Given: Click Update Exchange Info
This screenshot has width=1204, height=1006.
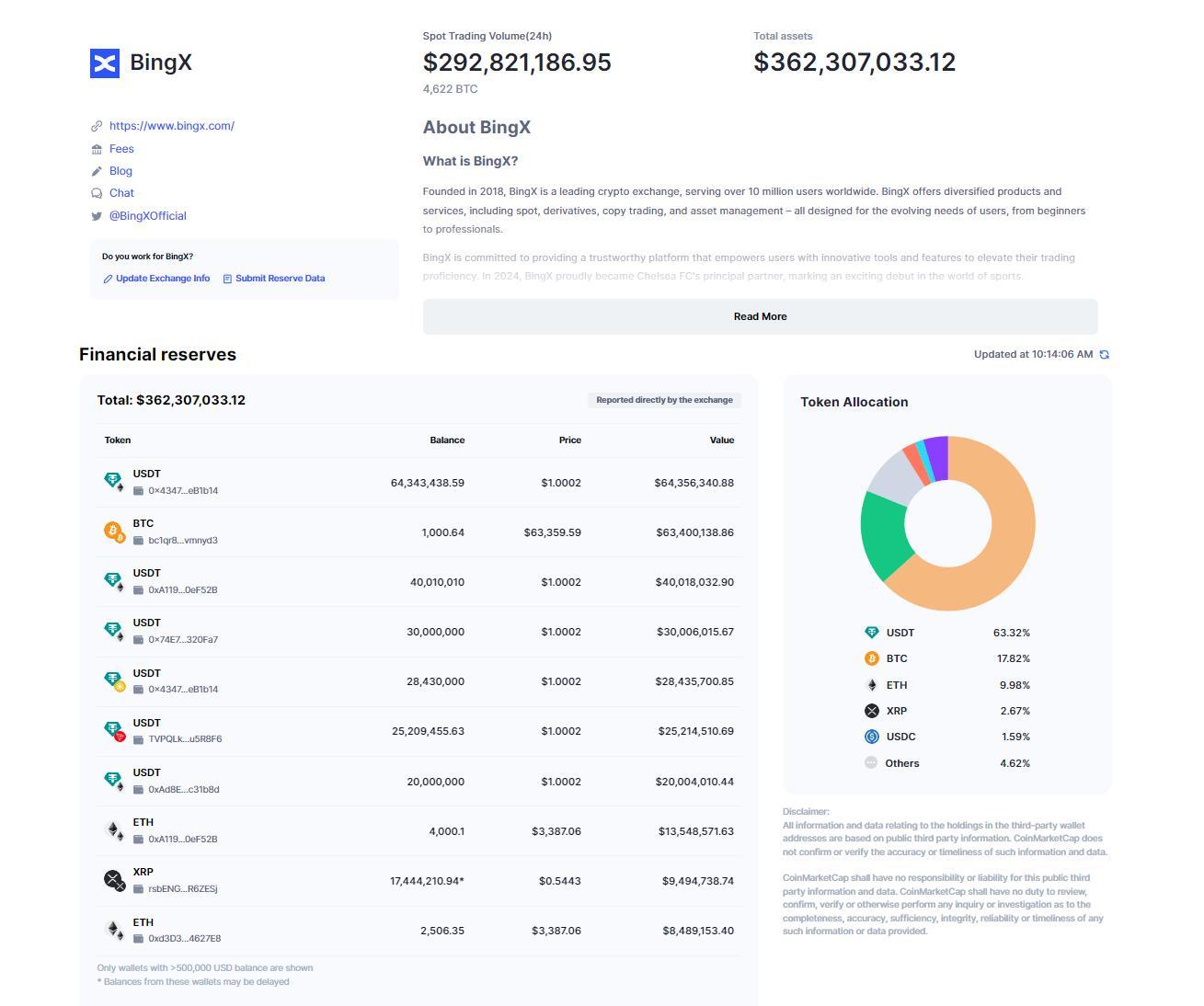Looking at the screenshot, I should (x=163, y=279).
